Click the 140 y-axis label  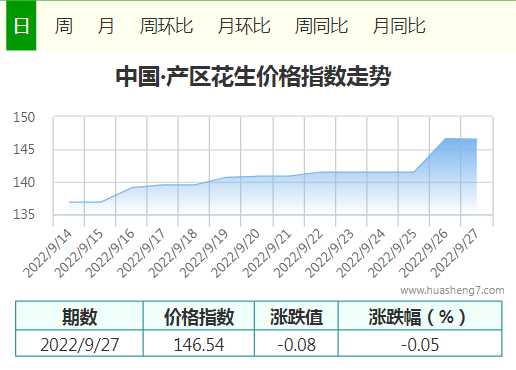click(24, 182)
